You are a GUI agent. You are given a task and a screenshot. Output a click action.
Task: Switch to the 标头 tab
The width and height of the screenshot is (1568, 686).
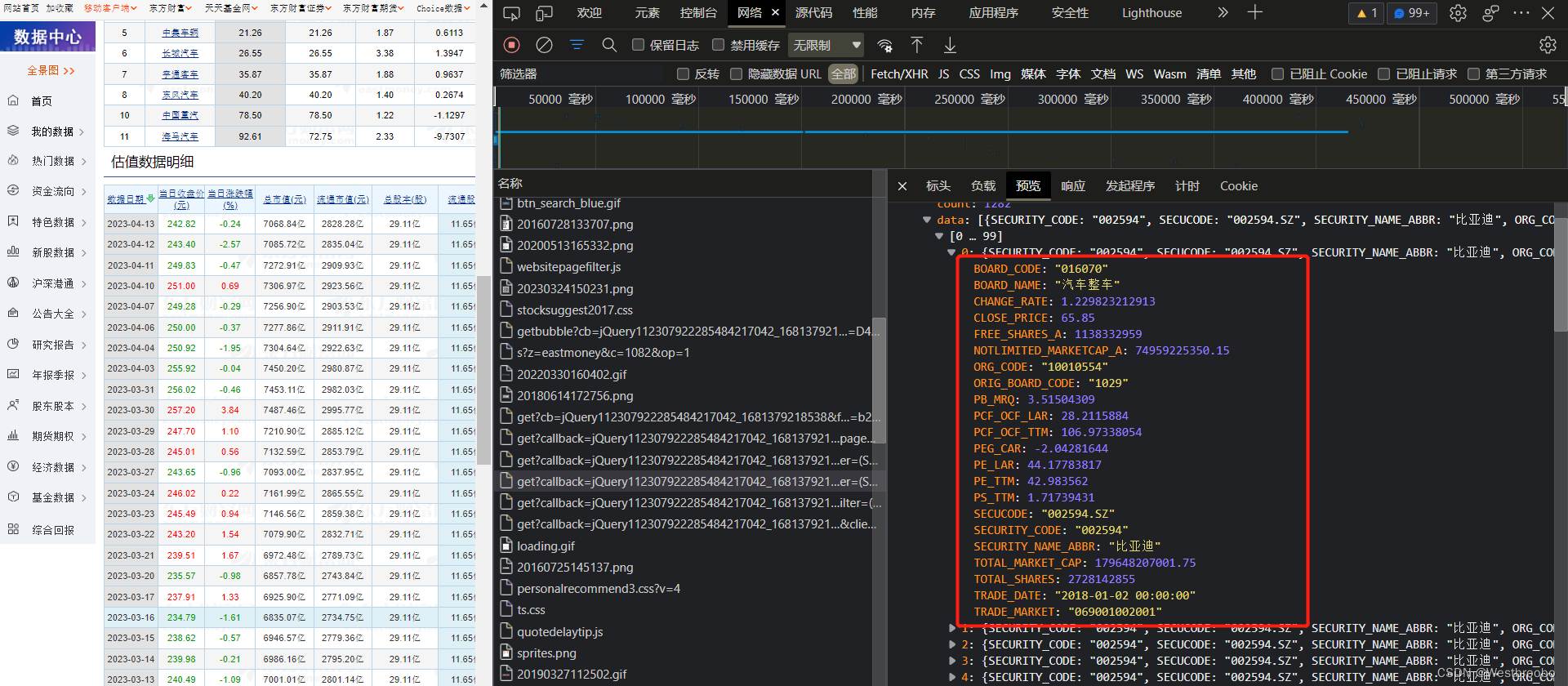tap(938, 186)
